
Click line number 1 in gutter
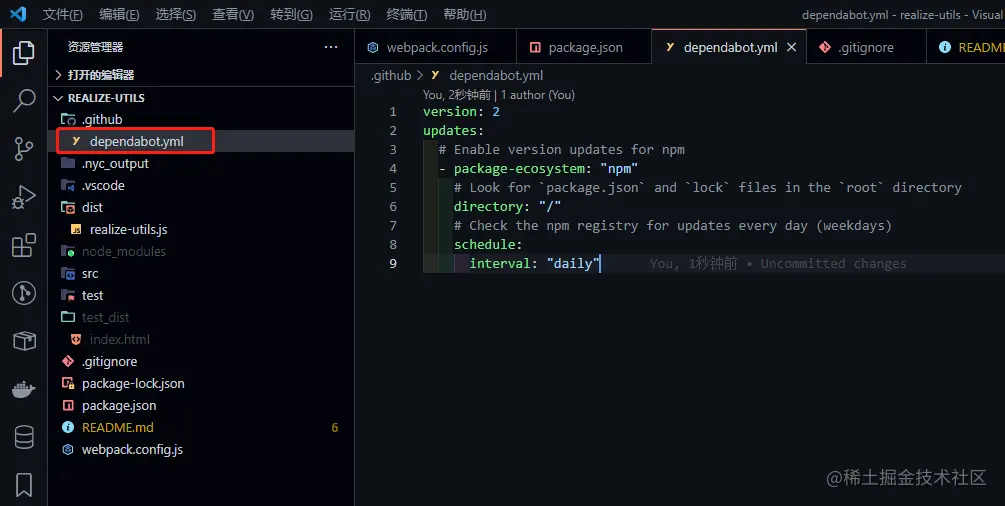(393, 112)
